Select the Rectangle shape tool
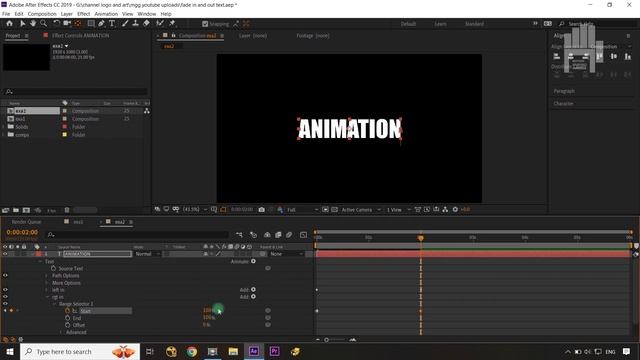Viewport: 640px width, 360px height. [91, 24]
